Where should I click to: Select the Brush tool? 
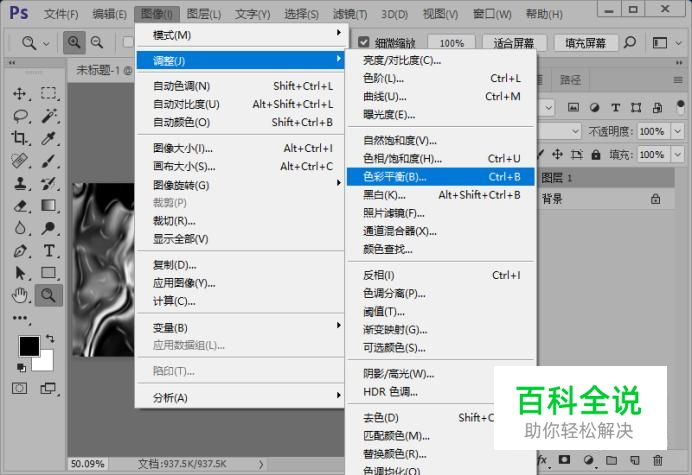48,161
